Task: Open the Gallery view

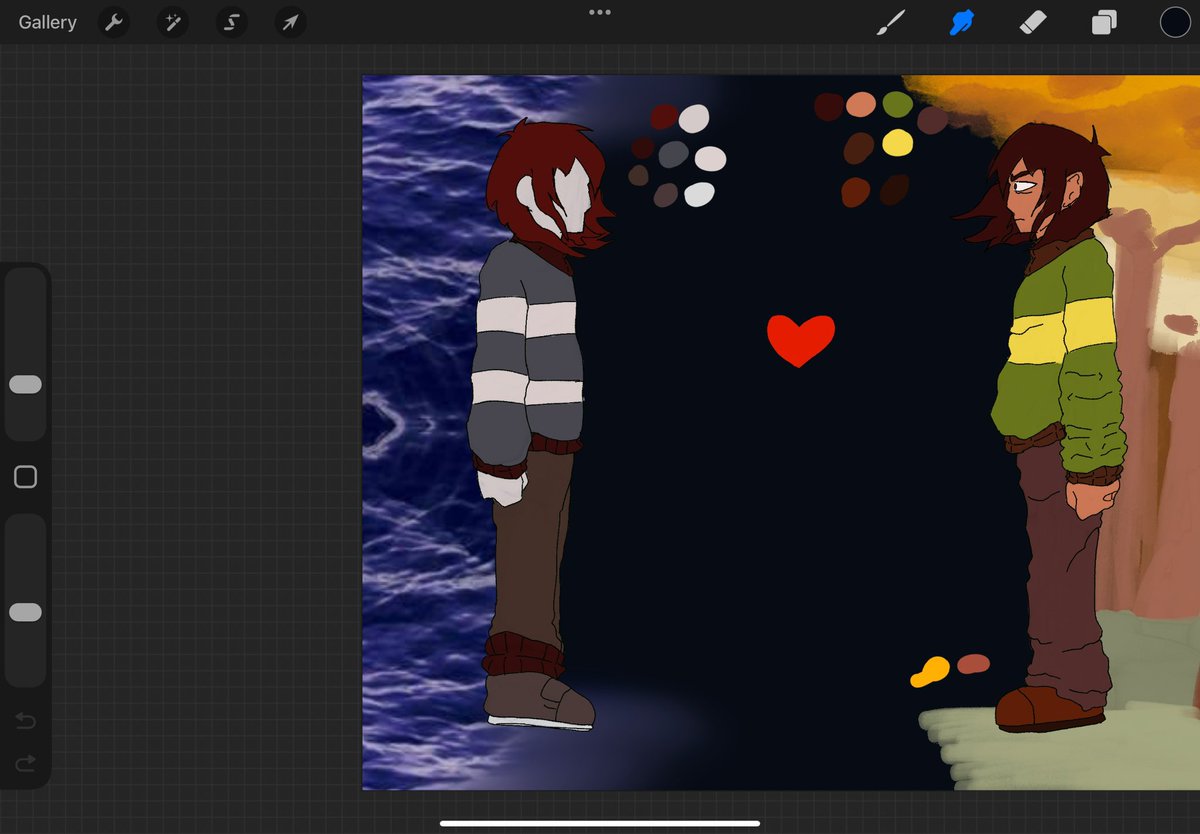Action: tap(47, 22)
